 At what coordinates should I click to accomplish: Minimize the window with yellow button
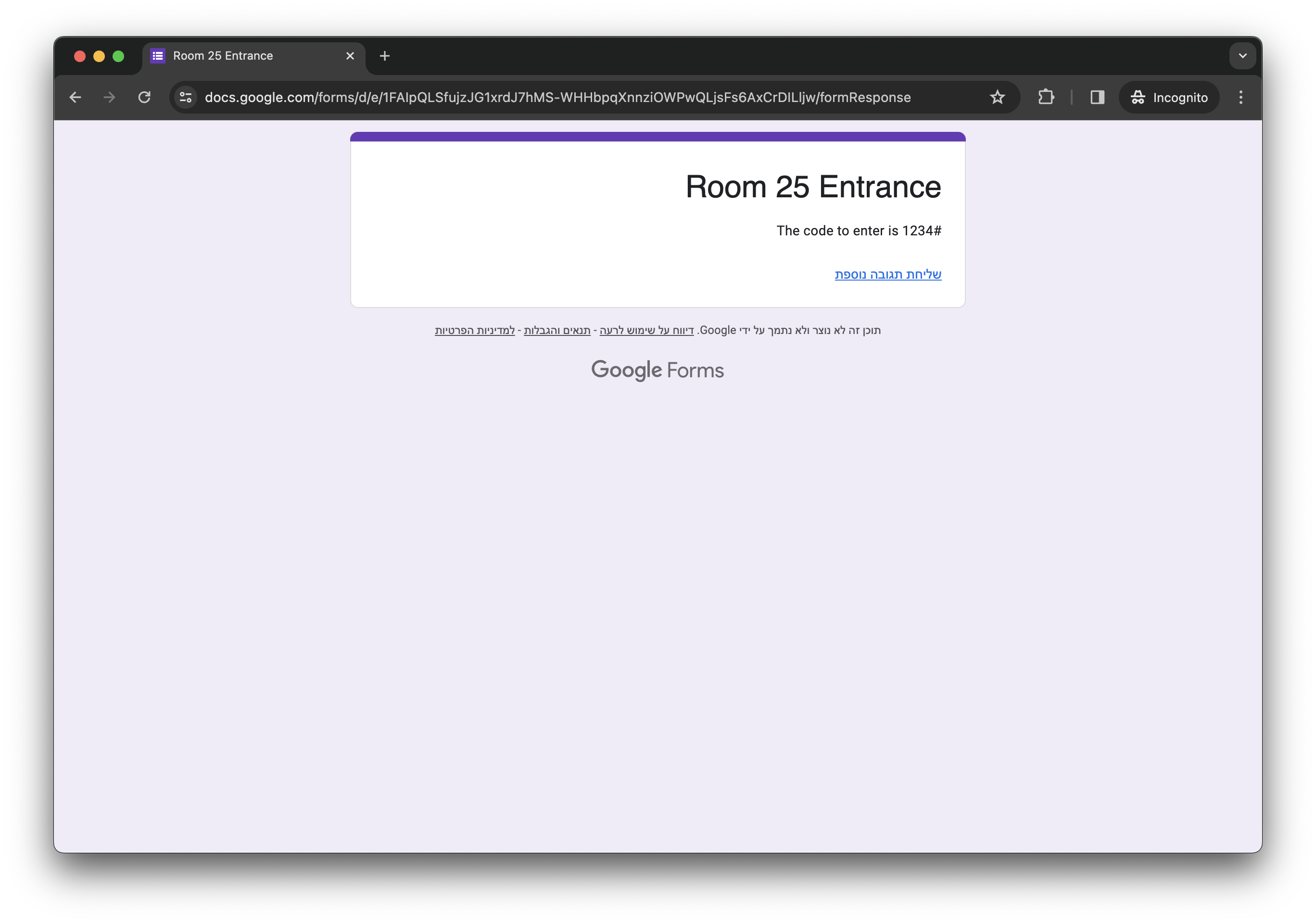click(x=99, y=56)
